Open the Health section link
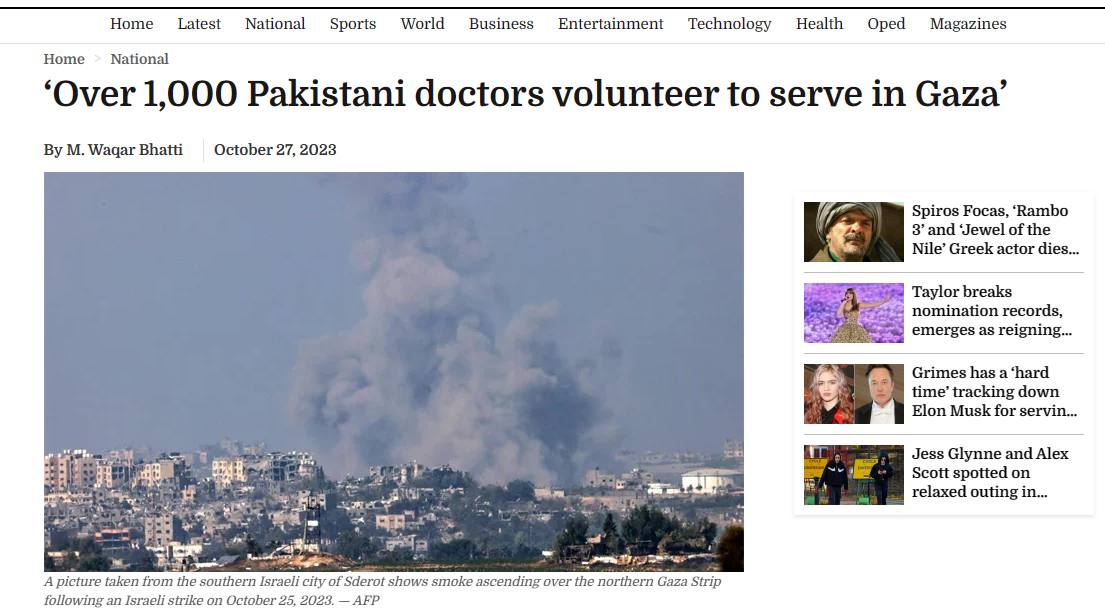The height and width of the screenshot is (616, 1105). [x=819, y=24]
